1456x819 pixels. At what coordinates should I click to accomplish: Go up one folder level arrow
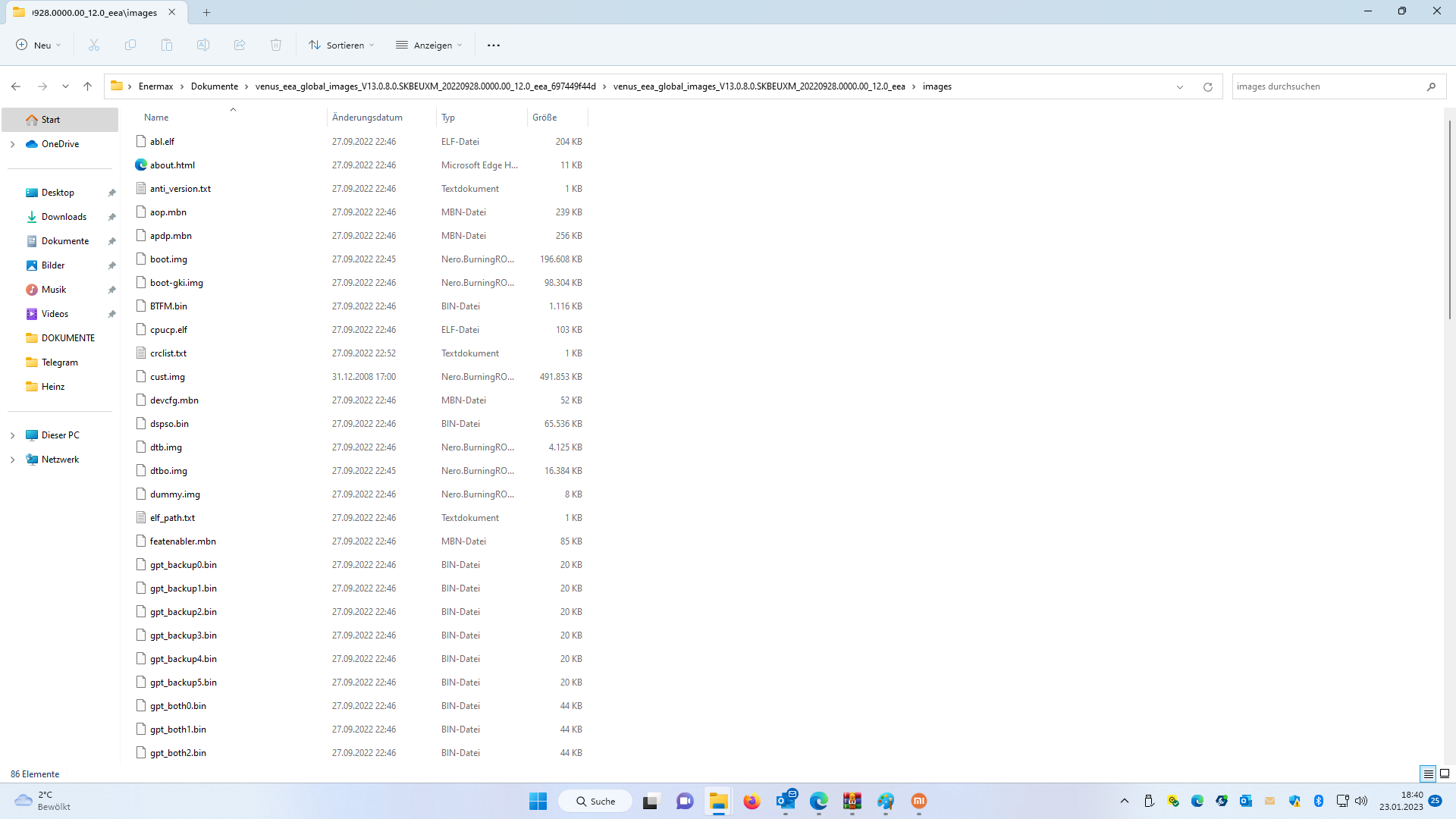click(x=88, y=86)
